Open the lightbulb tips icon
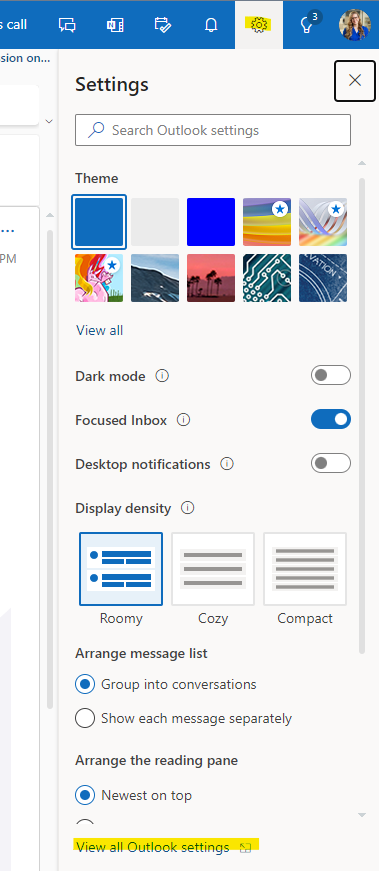Viewport: 379px width, 871px height. (307, 25)
